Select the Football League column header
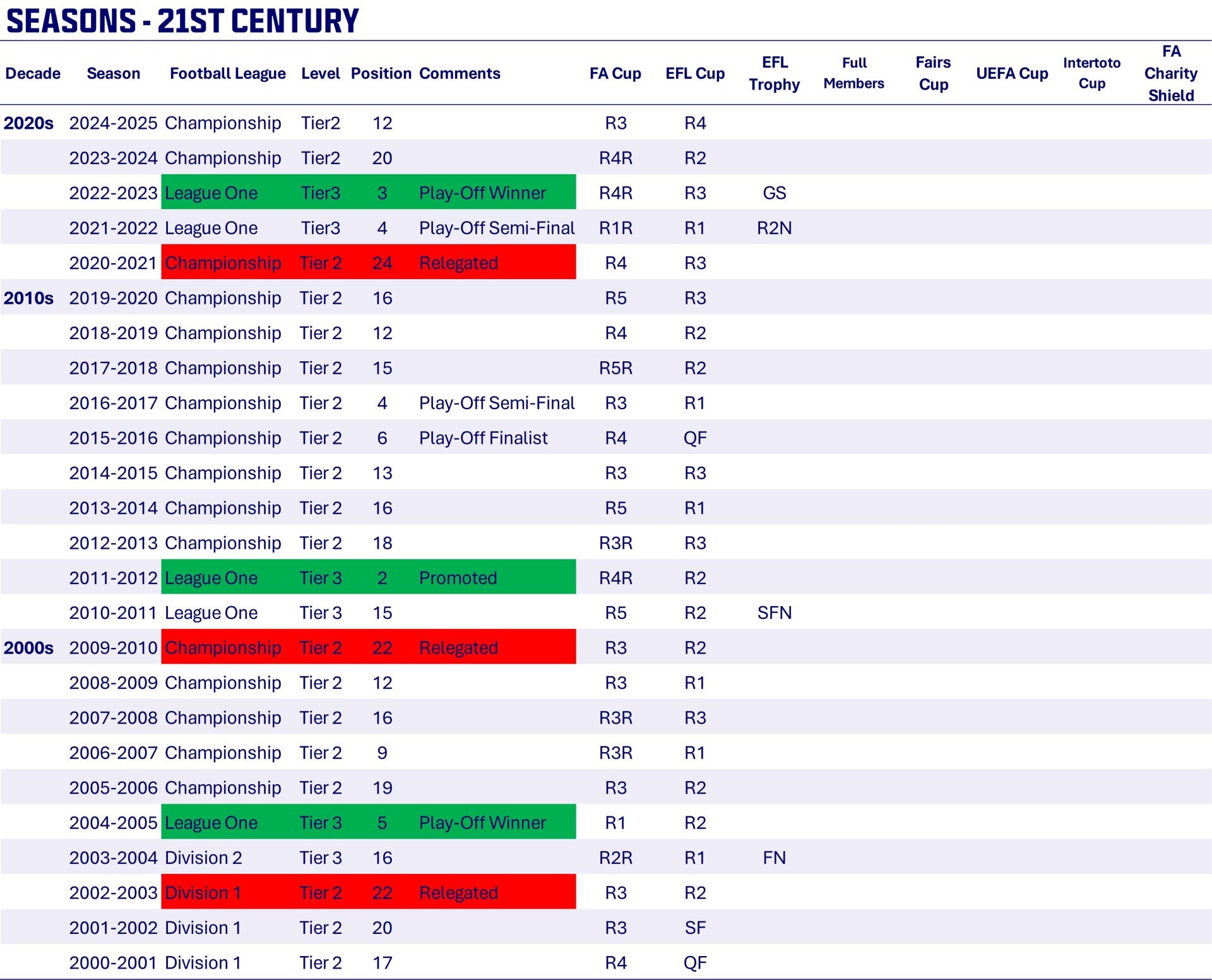This screenshot has width=1212, height=980. pyautogui.click(x=228, y=73)
